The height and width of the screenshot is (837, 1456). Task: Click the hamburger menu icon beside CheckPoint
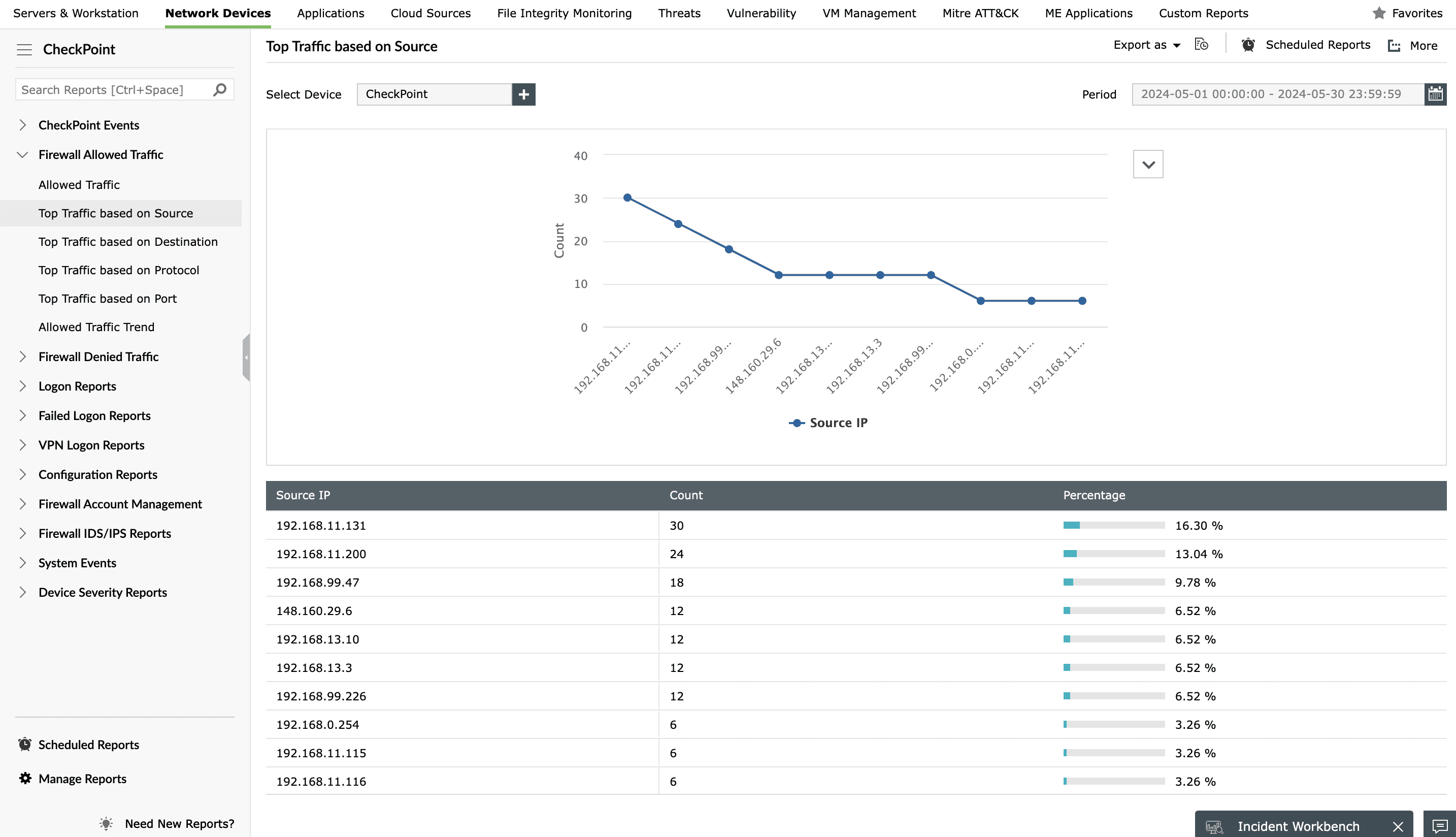(x=24, y=50)
